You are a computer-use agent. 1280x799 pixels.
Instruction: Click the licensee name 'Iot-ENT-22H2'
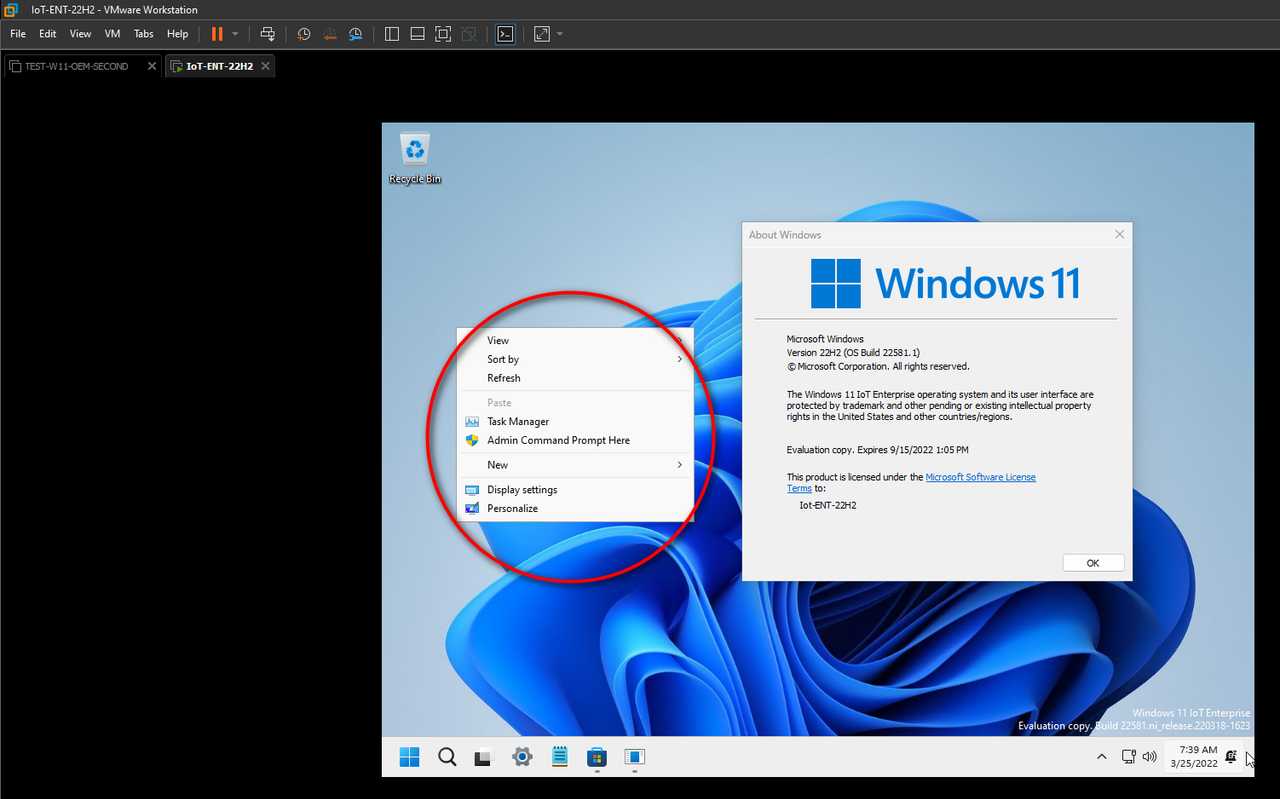pyautogui.click(x=828, y=506)
